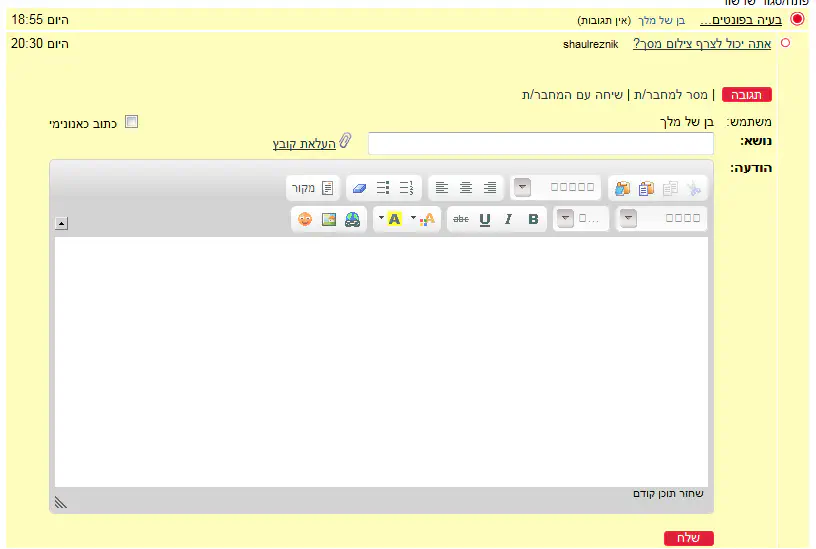The image size is (816, 549).
Task: Toggle strikethrough text formatting
Action: [460, 219]
